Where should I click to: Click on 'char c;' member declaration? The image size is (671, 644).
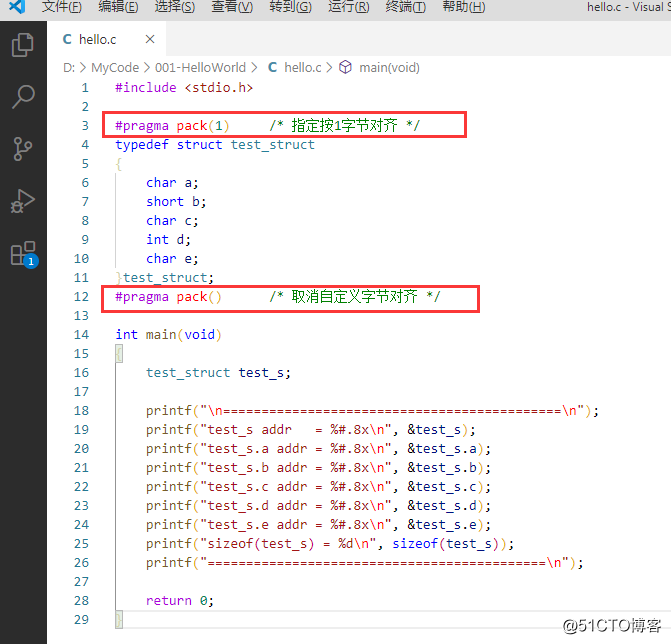coord(172,221)
